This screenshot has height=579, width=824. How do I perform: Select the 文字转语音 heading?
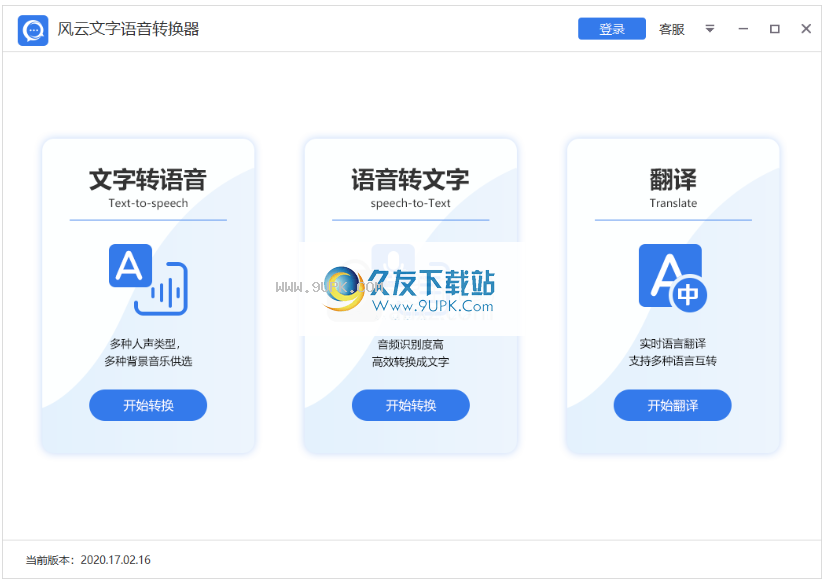coord(148,180)
